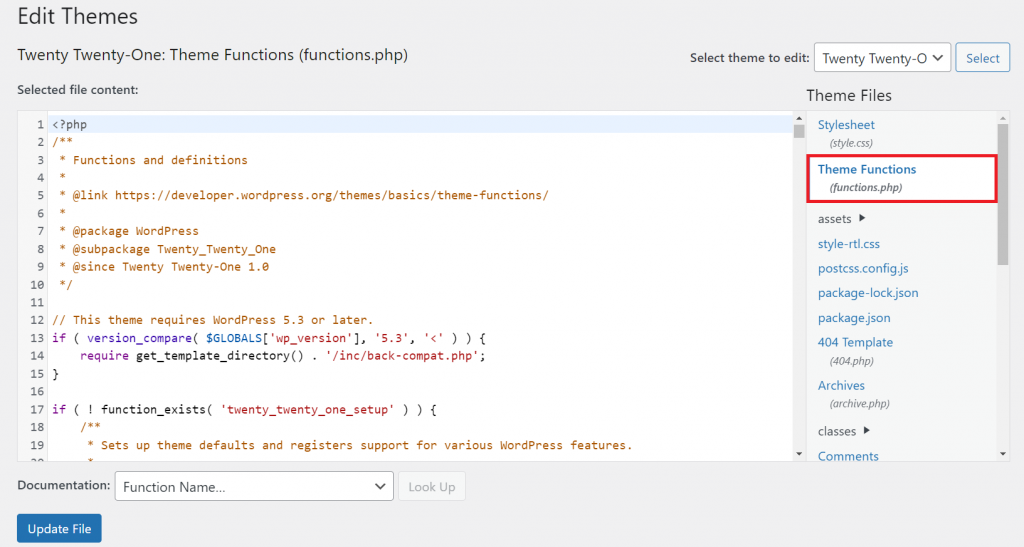Image resolution: width=1024 pixels, height=547 pixels.
Task: Select Theme Functions functions.php file
Action: [x=866, y=170]
